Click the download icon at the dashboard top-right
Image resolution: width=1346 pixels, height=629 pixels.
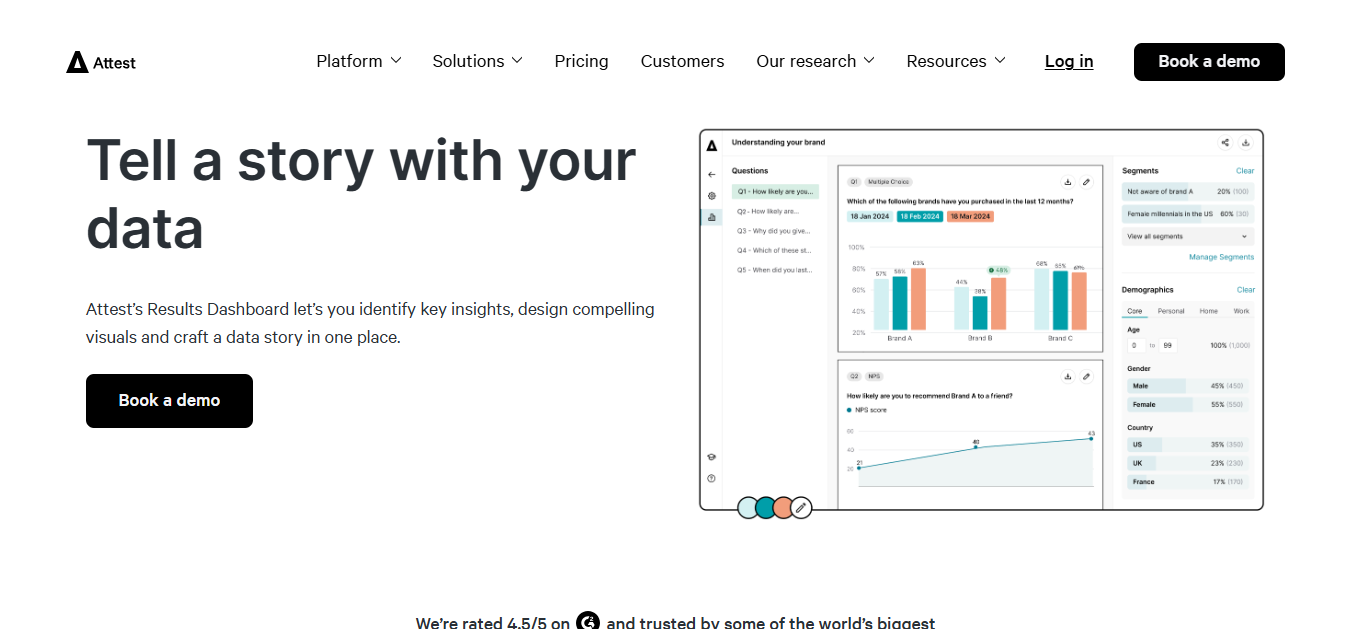(1247, 142)
